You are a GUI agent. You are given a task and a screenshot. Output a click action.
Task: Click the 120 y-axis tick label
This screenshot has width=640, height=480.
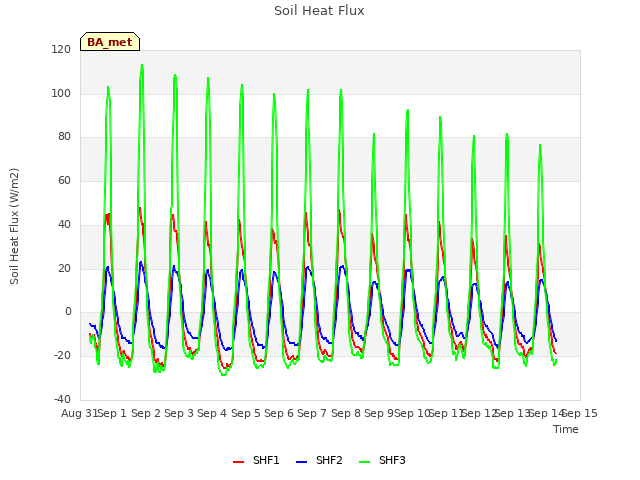tap(61, 49)
